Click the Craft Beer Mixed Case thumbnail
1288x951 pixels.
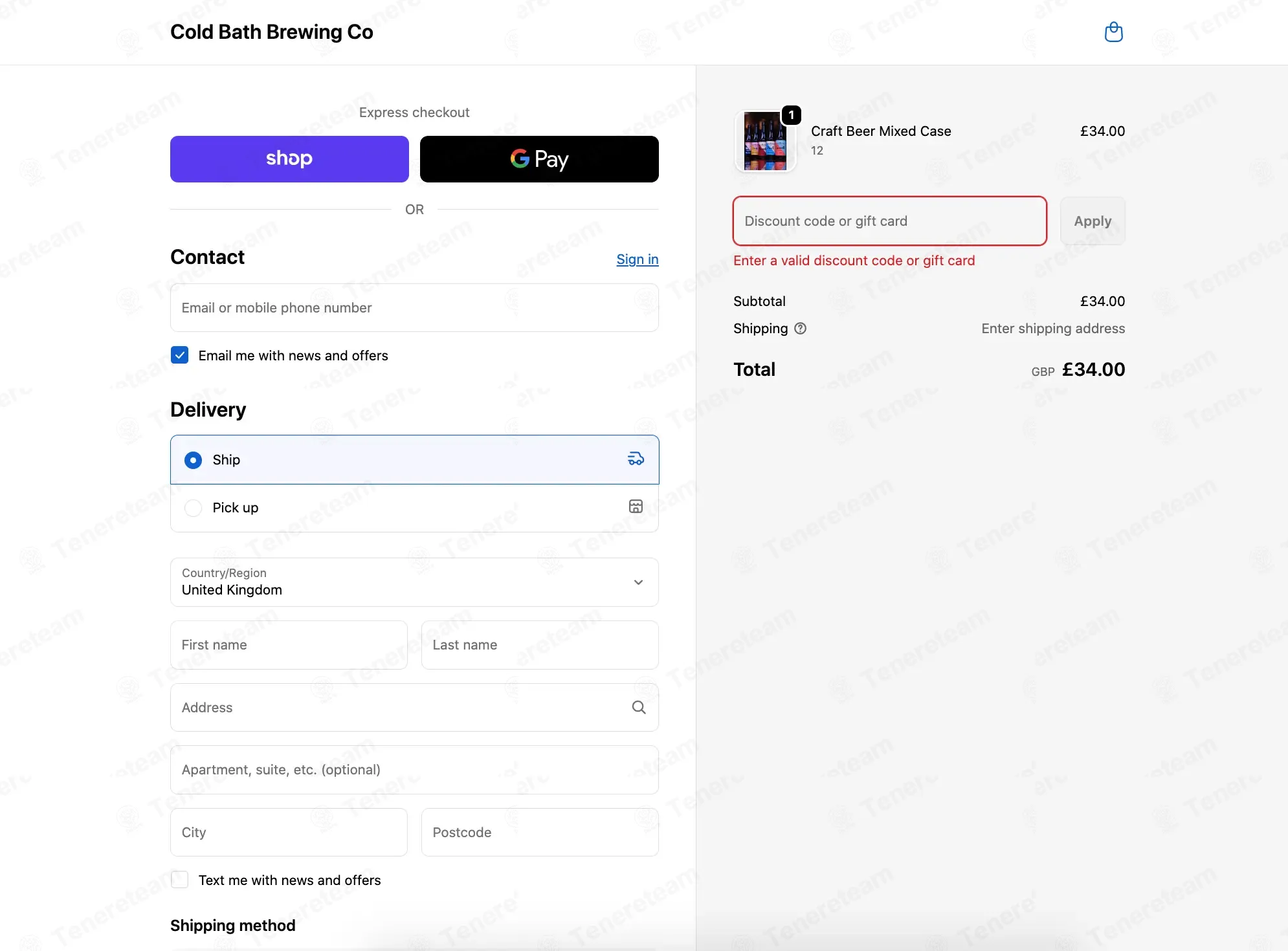765,141
